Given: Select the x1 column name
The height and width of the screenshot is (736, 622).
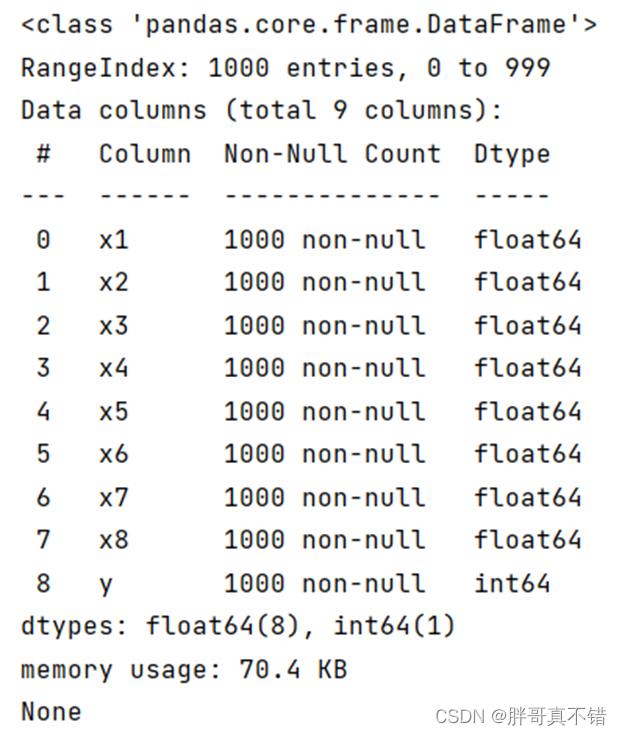Looking at the screenshot, I should click(113, 240).
